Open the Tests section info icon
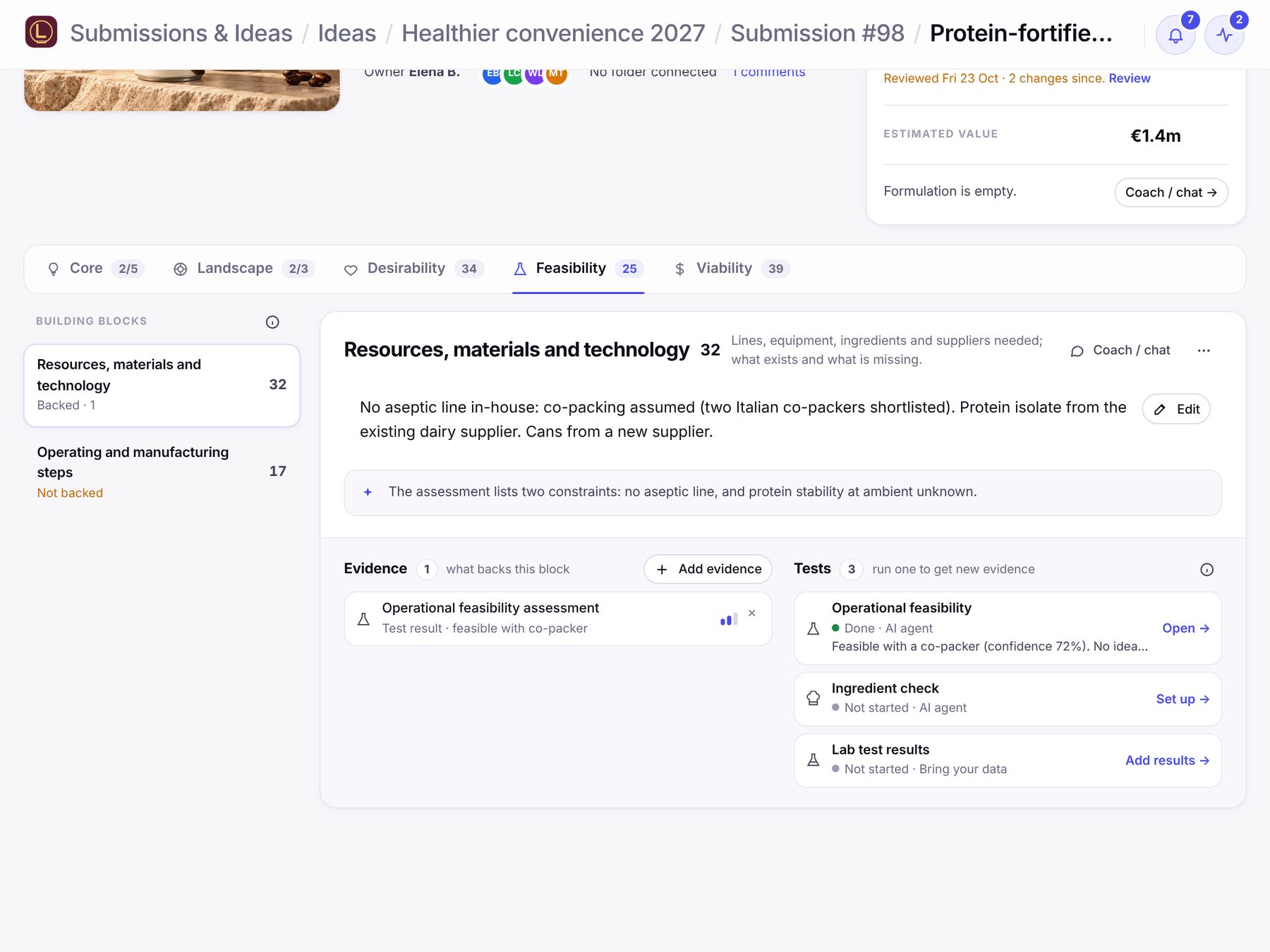Screen dimensions: 1270x952 1206,569
